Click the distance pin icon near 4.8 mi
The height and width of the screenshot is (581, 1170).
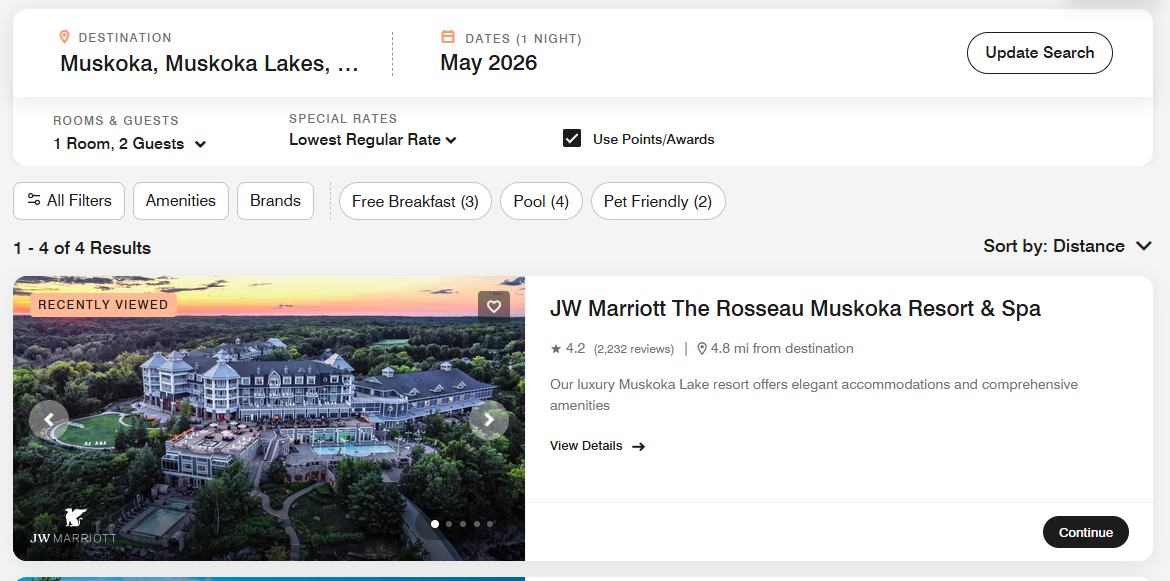702,349
